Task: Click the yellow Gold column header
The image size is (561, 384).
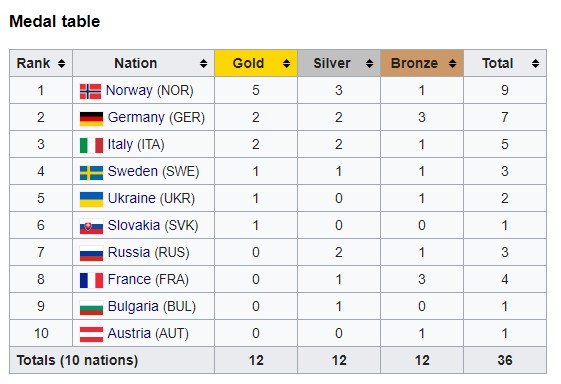Action: click(256, 63)
